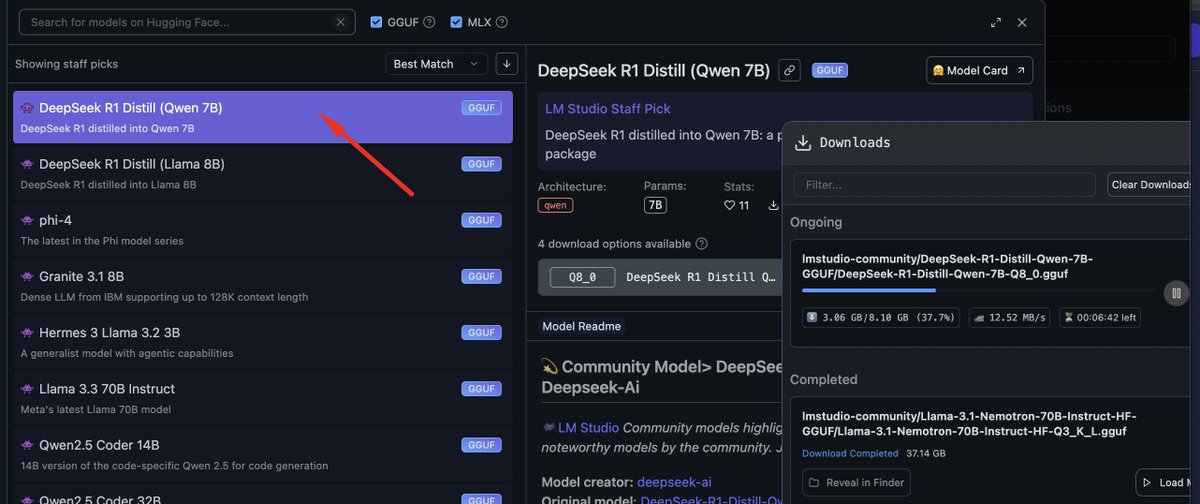
Task: Click the 12.52 MB/s speed badge
Action: [1009, 318]
